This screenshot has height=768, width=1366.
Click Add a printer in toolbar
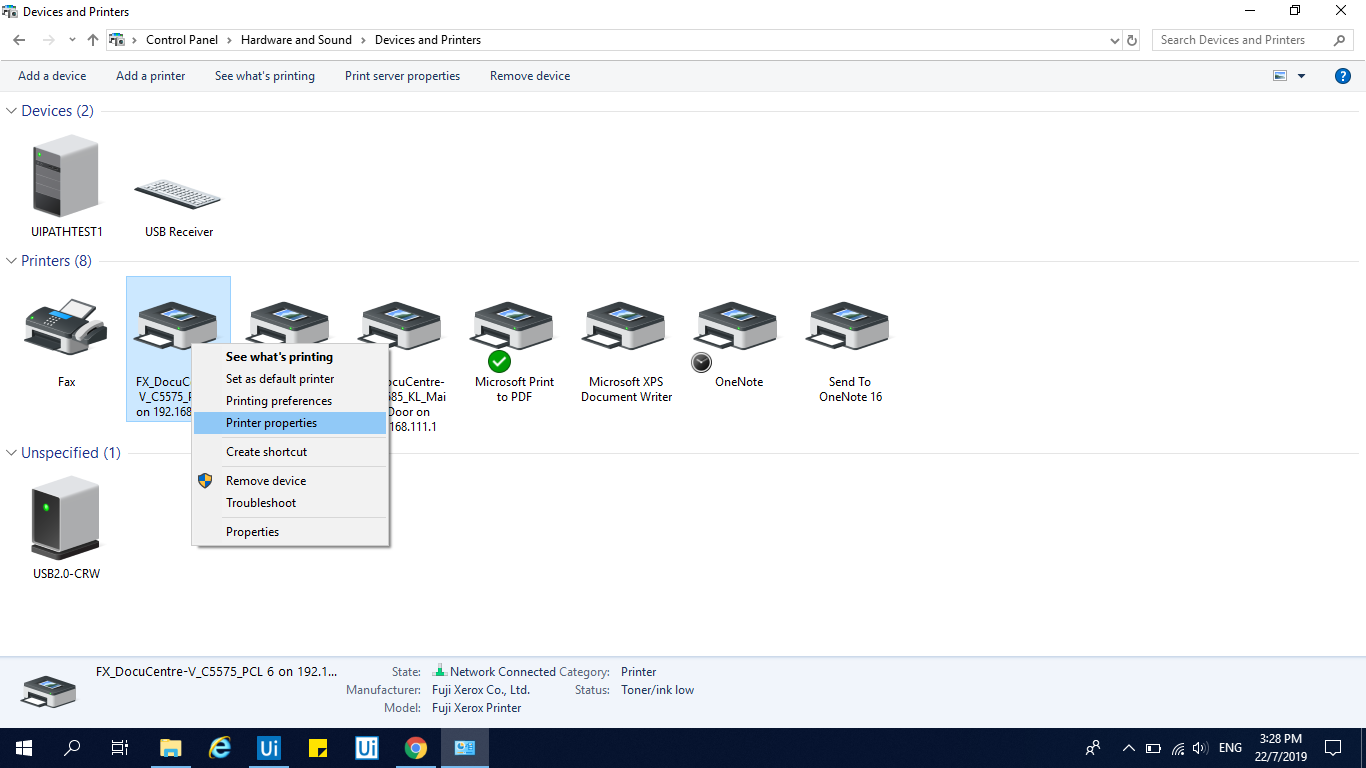tap(151, 76)
